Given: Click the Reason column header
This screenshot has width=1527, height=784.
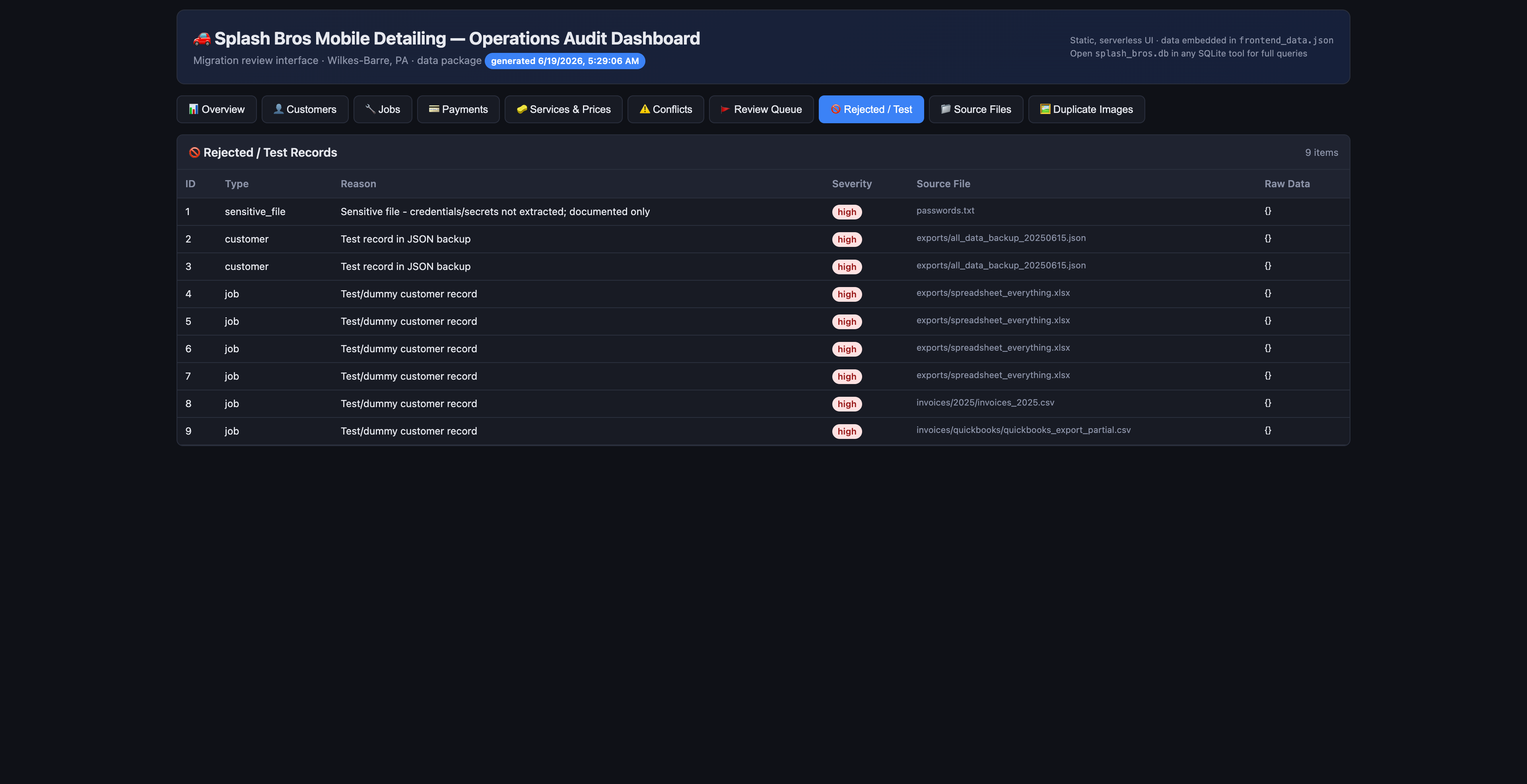Looking at the screenshot, I should tap(358, 184).
